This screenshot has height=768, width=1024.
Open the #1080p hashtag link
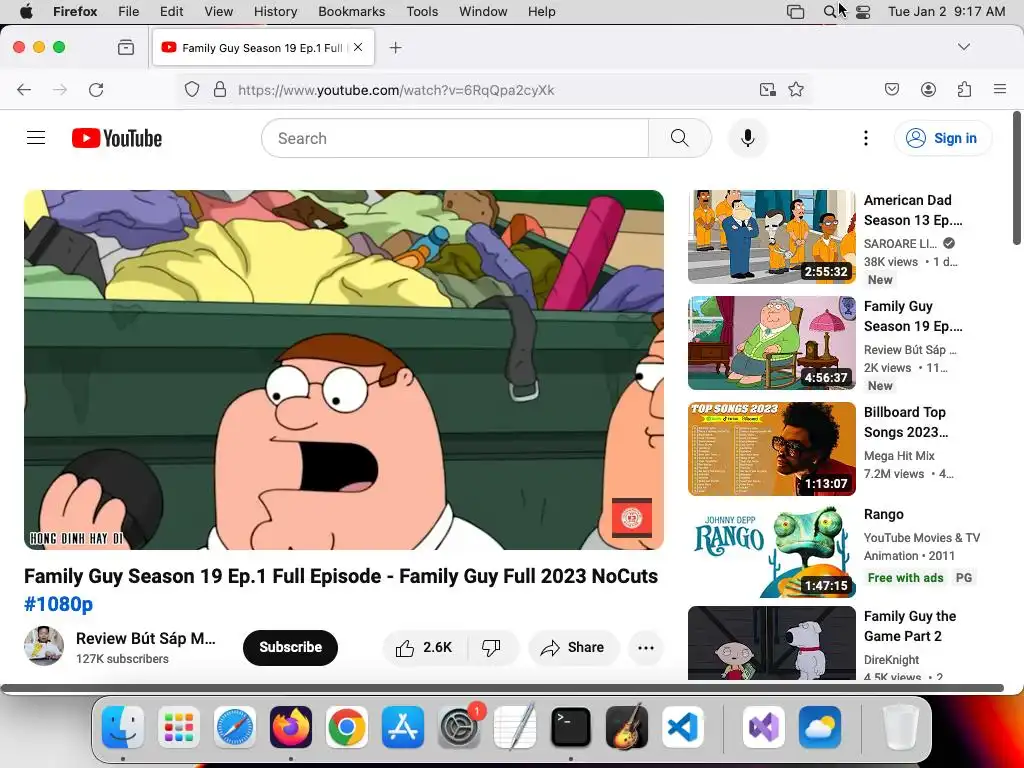[x=58, y=604]
